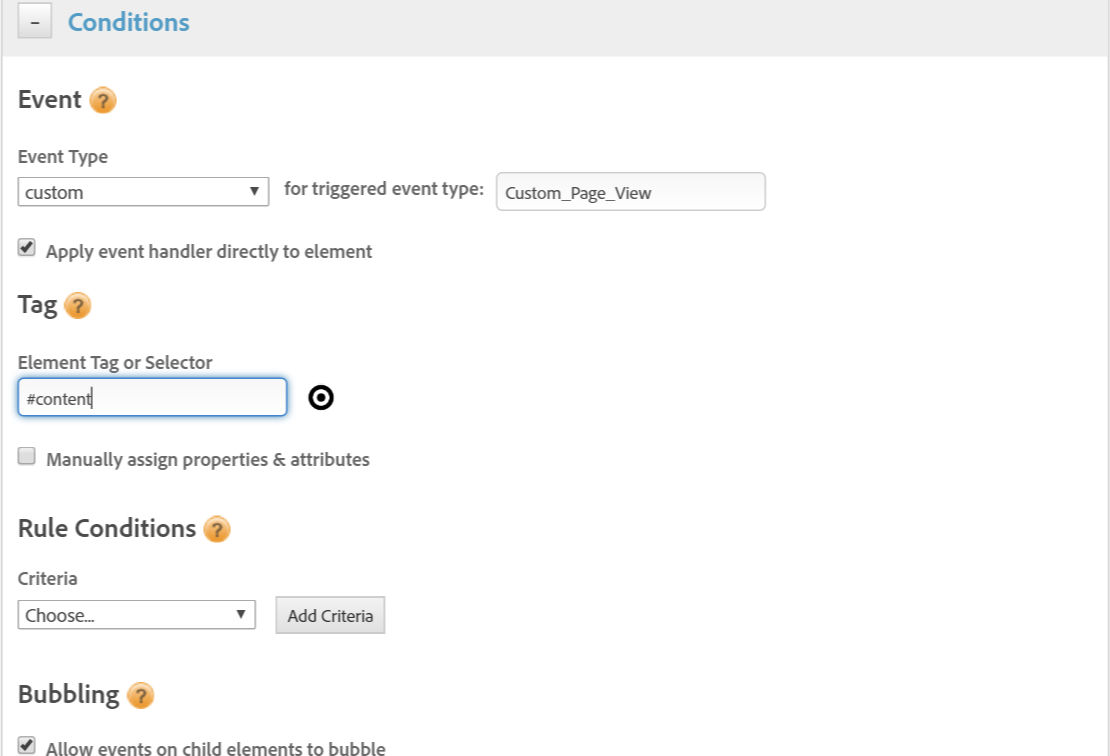1110x756 pixels.
Task: Click the Apply event handler label text
Action: (x=209, y=251)
